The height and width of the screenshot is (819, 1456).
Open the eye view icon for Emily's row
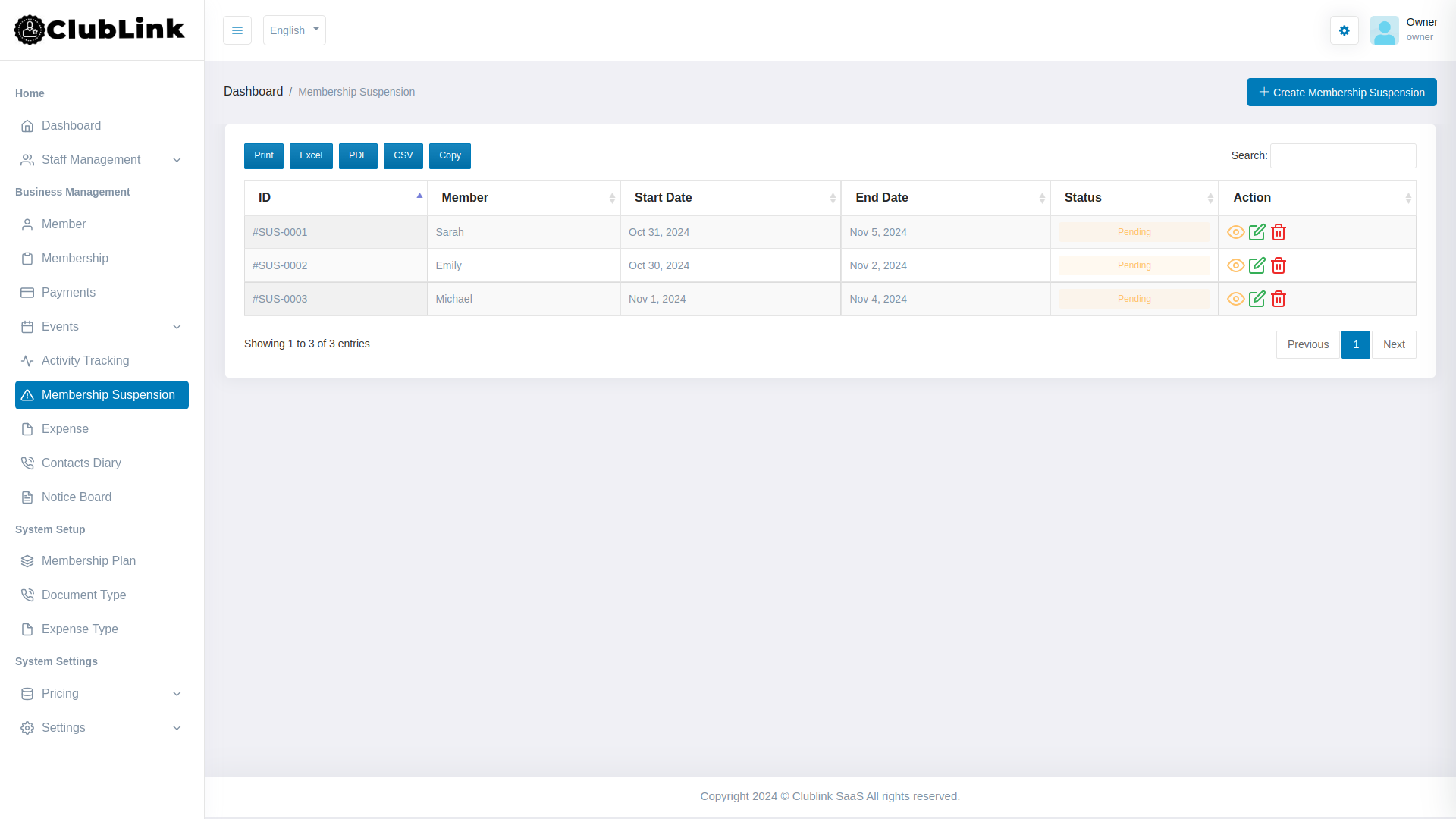pyautogui.click(x=1235, y=265)
